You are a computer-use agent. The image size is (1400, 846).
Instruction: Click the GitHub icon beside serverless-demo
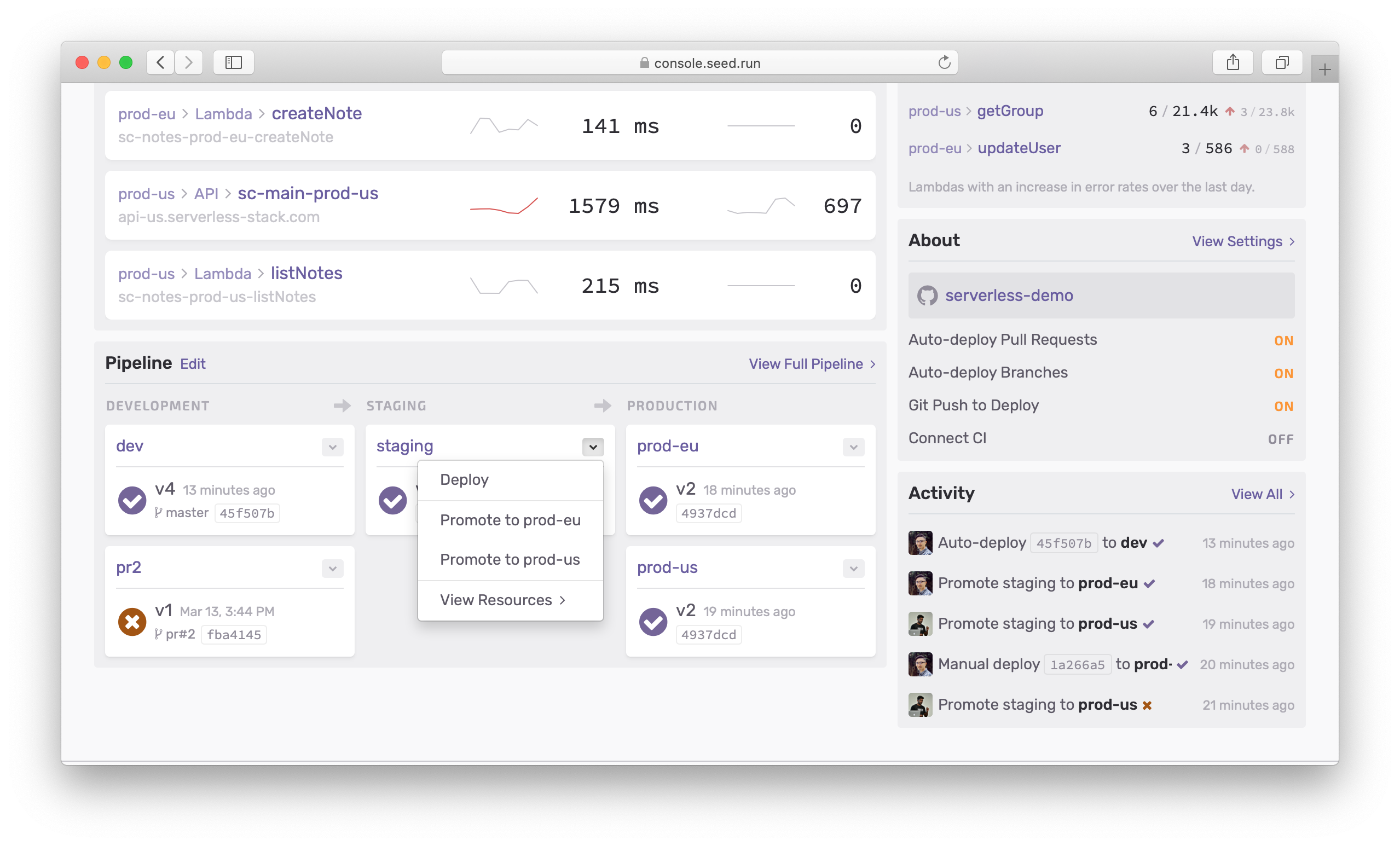(927, 295)
